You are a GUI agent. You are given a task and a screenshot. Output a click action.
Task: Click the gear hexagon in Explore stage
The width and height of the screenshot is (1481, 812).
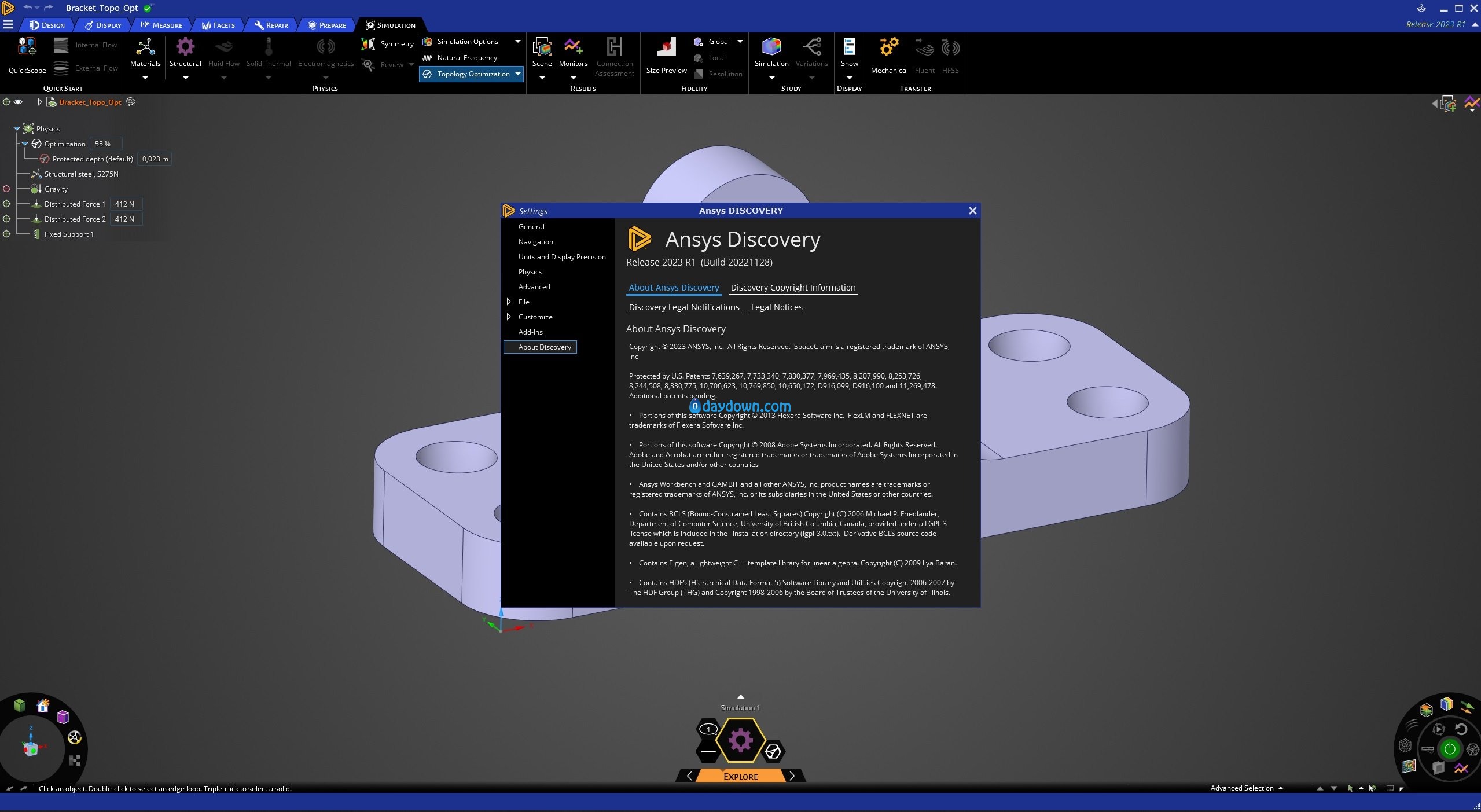click(x=740, y=740)
